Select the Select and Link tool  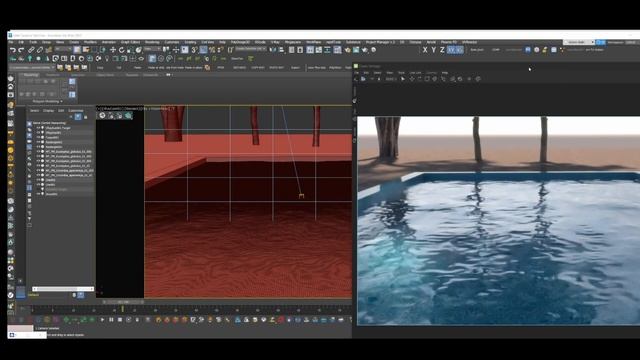(31, 50)
